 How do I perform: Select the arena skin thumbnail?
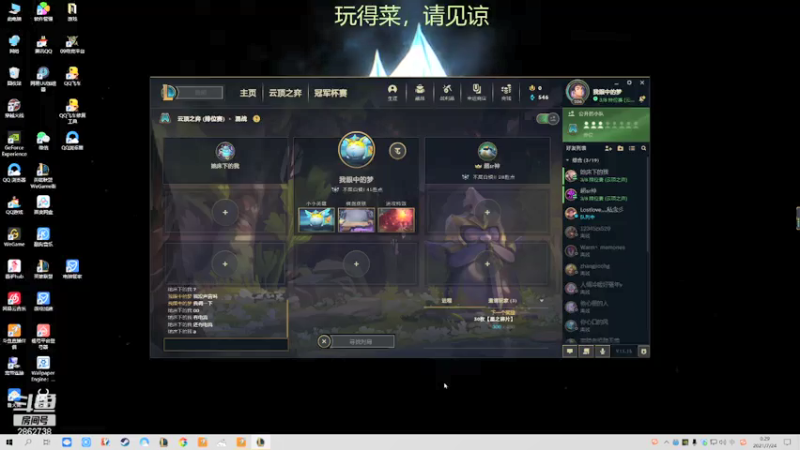pyautogui.click(x=356, y=220)
